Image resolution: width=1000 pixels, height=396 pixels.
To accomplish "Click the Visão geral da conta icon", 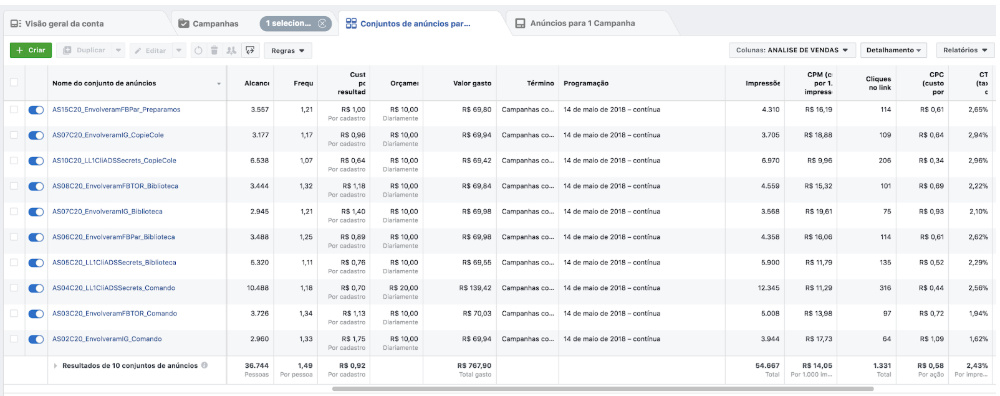I will point(15,24).
